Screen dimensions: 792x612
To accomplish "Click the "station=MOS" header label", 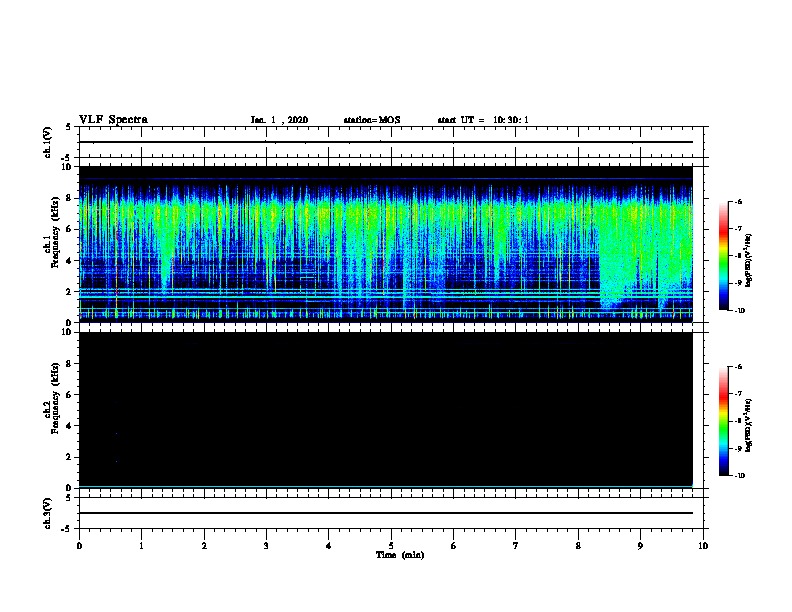I will click(x=372, y=120).
